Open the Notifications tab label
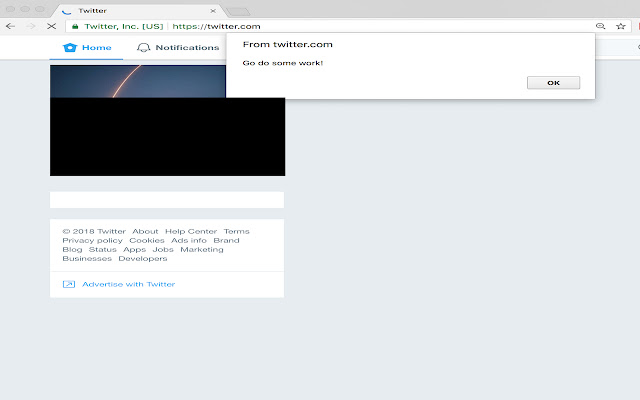 tap(187, 47)
